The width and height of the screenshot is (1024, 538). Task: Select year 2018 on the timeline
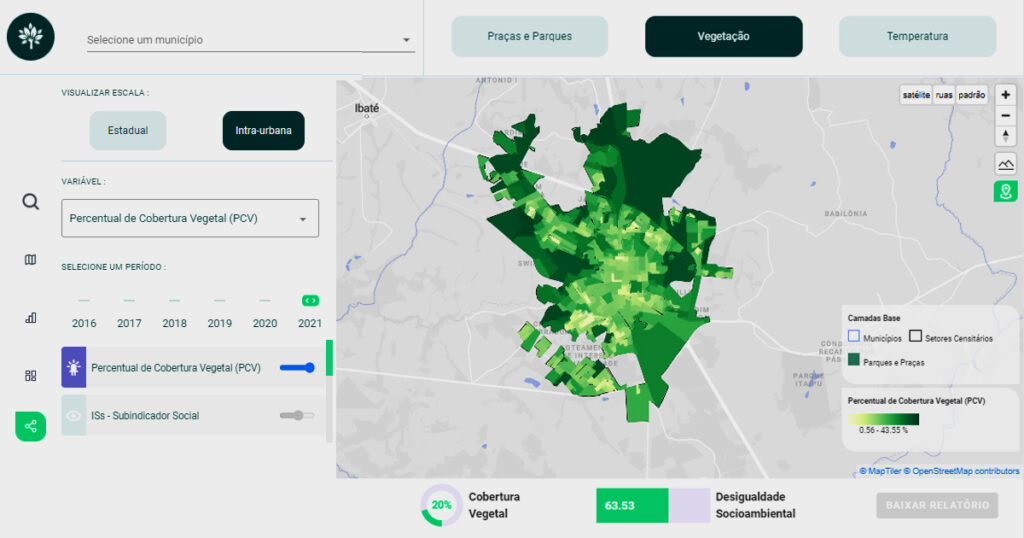[x=174, y=323]
